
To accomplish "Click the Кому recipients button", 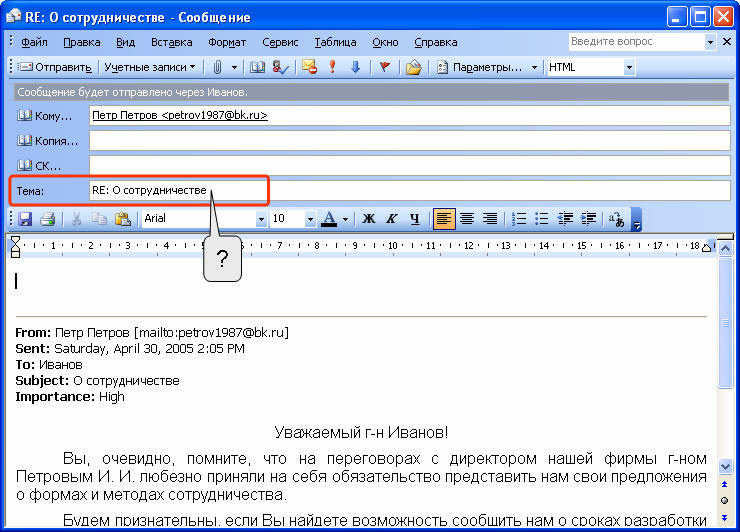I will coord(45,116).
